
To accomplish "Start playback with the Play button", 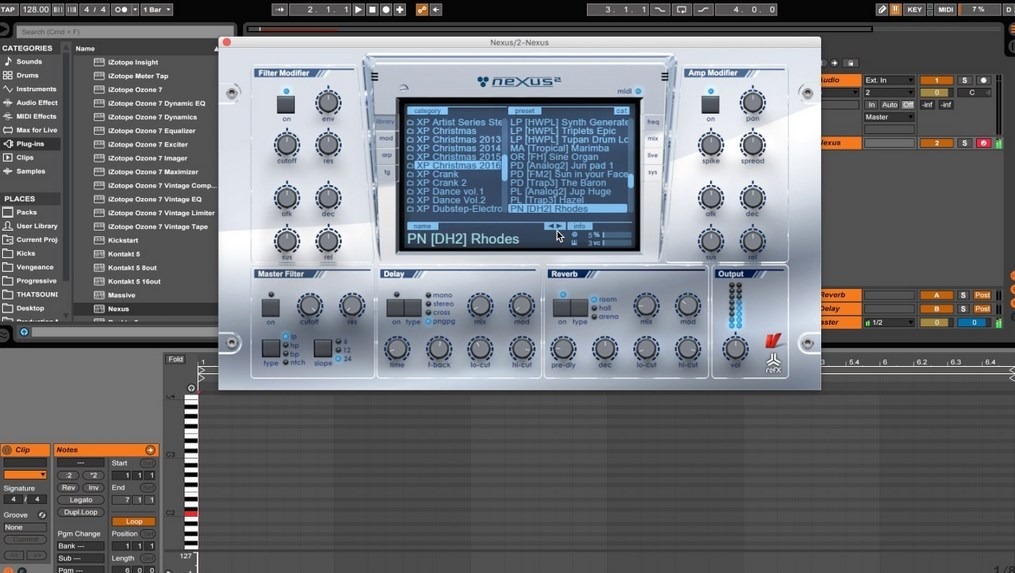I will [359, 10].
